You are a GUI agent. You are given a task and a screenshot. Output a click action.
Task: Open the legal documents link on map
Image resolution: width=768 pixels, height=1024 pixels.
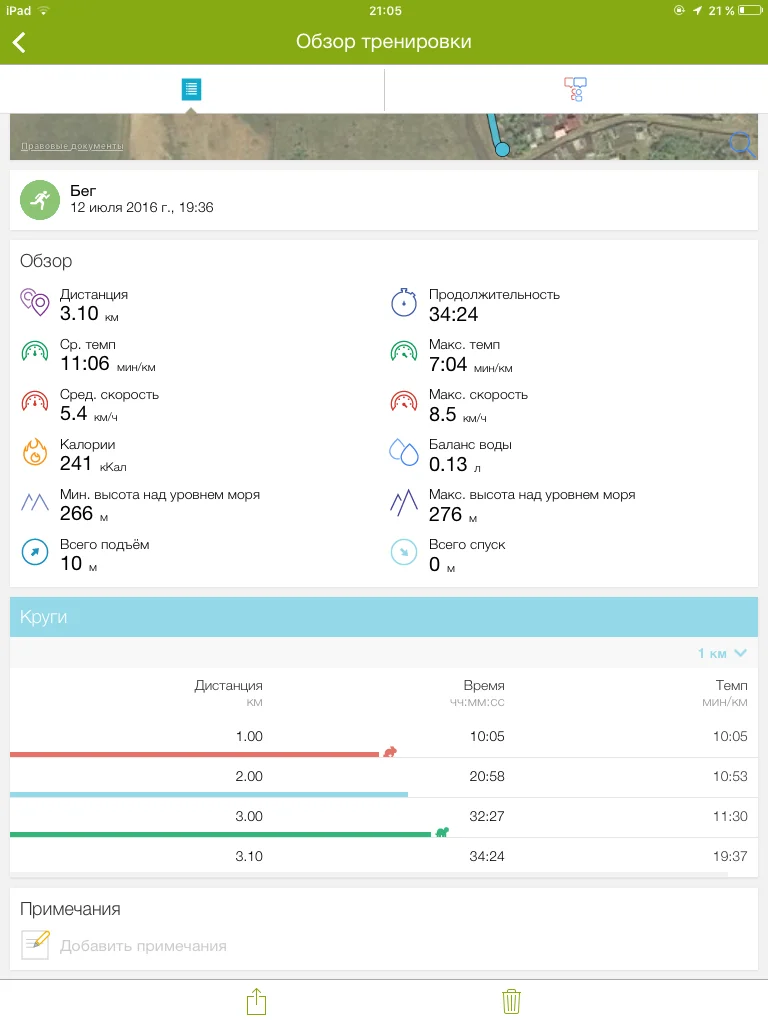pos(72,146)
